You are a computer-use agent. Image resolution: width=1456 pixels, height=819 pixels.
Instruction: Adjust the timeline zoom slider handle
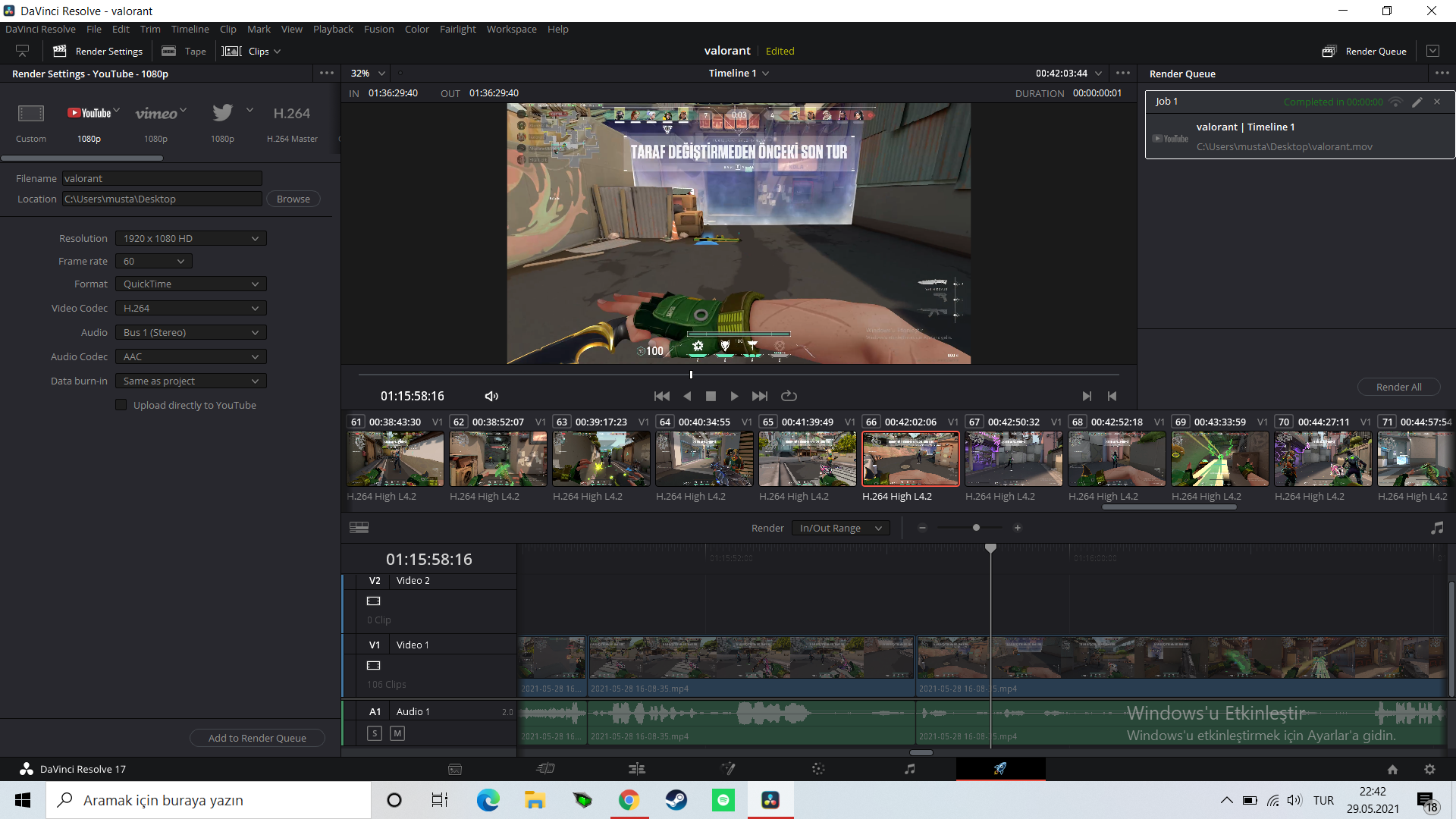(x=976, y=528)
